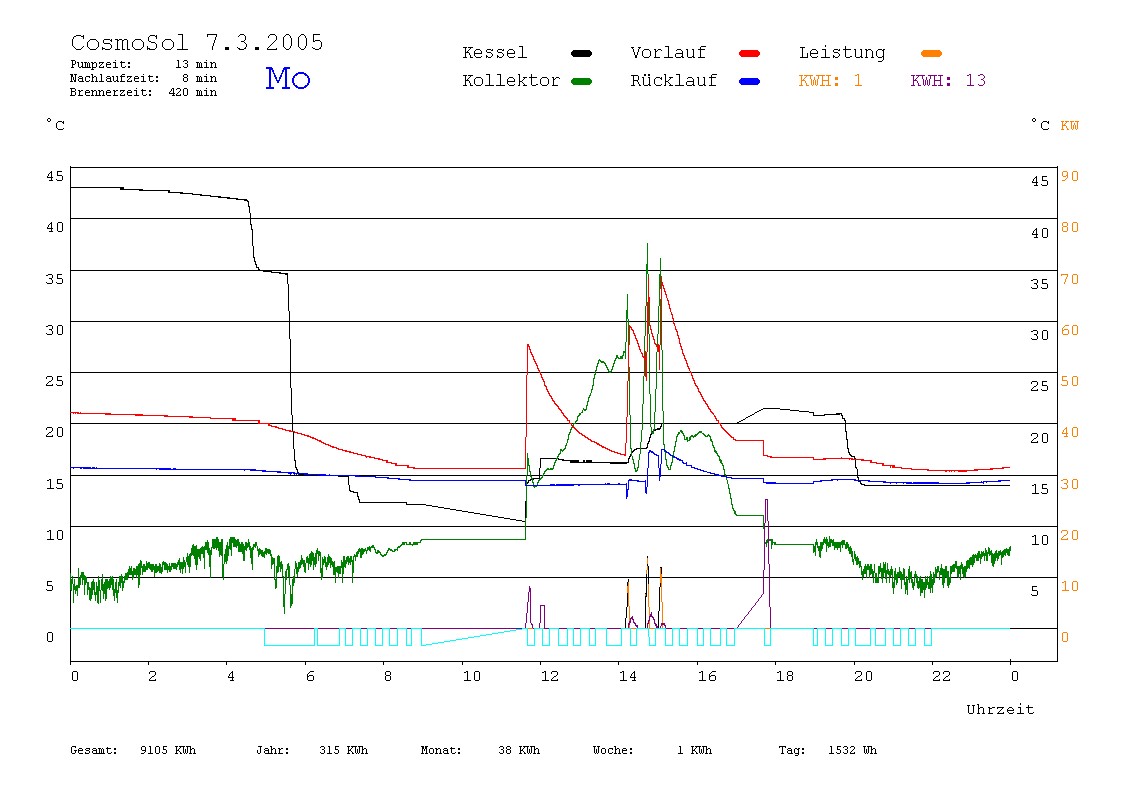Click the "18" hour tick on the time axis
The image size is (1148, 812).
pos(785,677)
